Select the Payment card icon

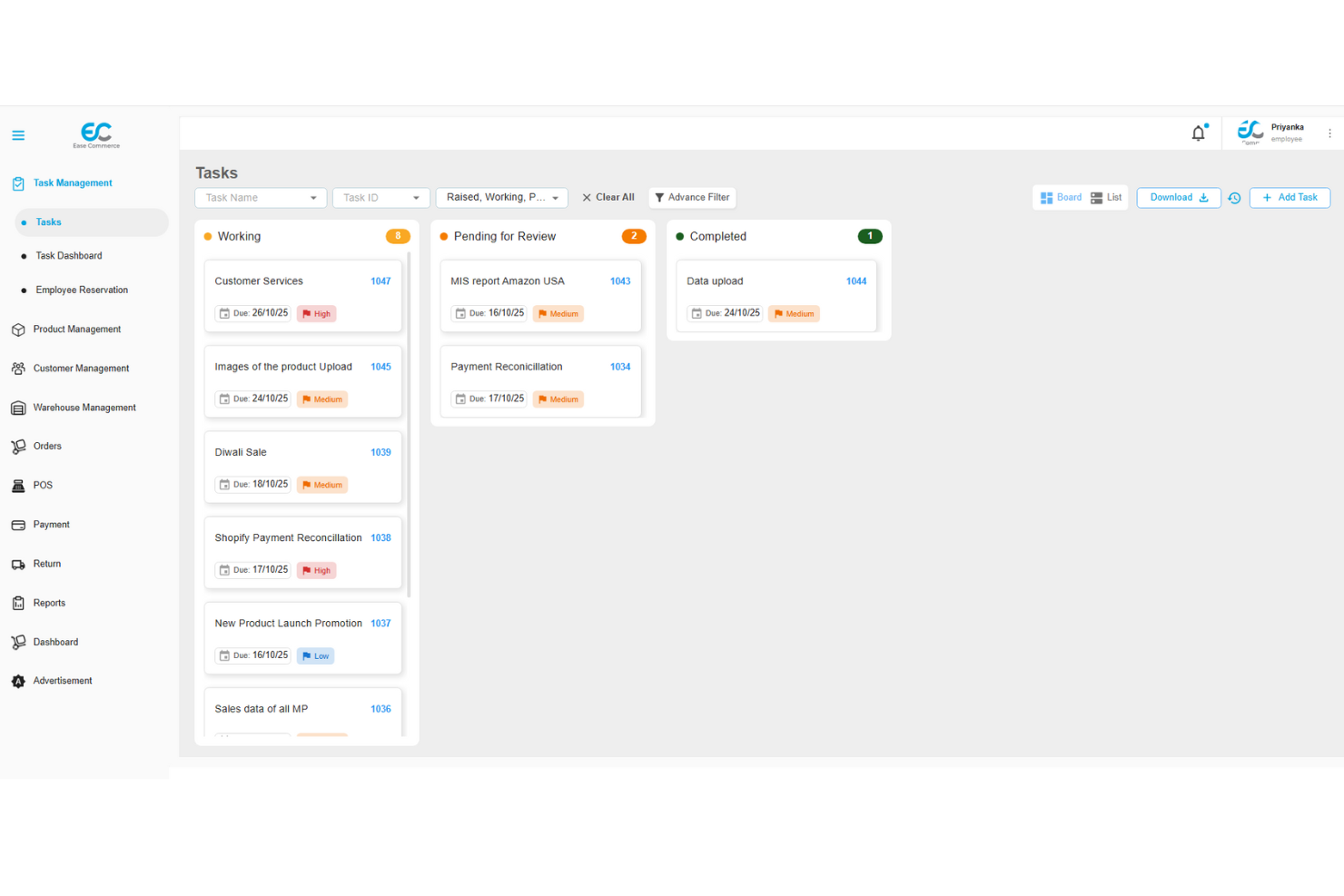click(18, 524)
